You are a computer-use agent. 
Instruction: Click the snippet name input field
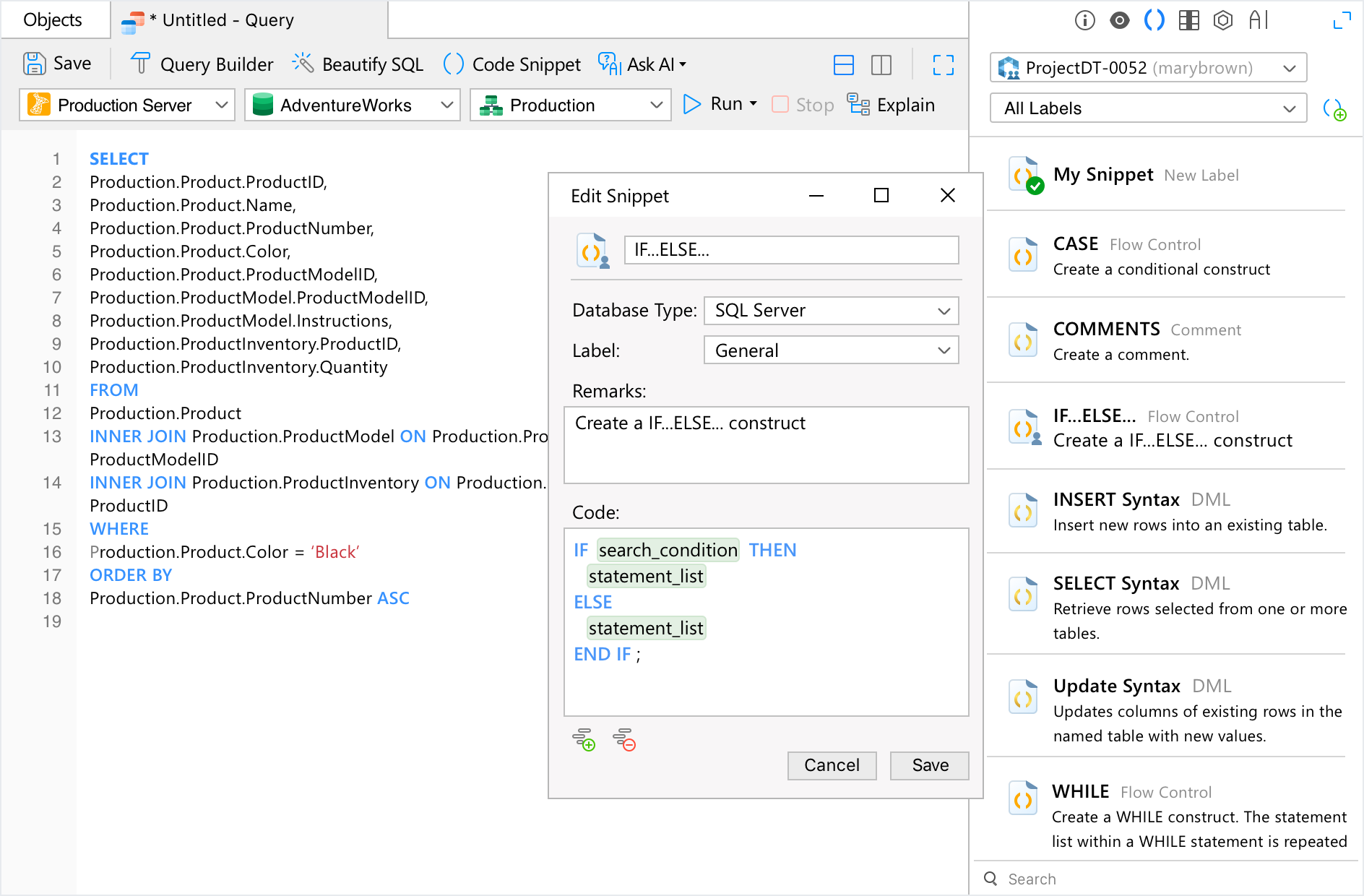click(791, 250)
